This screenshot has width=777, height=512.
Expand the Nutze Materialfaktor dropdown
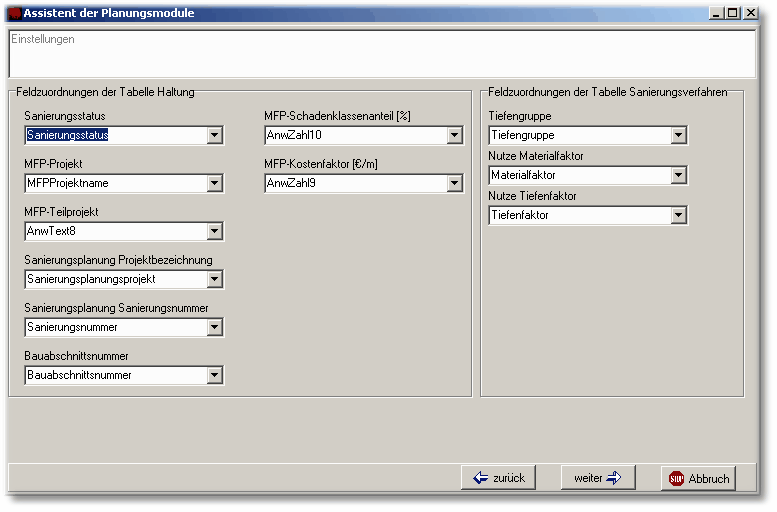pyautogui.click(x=678, y=175)
